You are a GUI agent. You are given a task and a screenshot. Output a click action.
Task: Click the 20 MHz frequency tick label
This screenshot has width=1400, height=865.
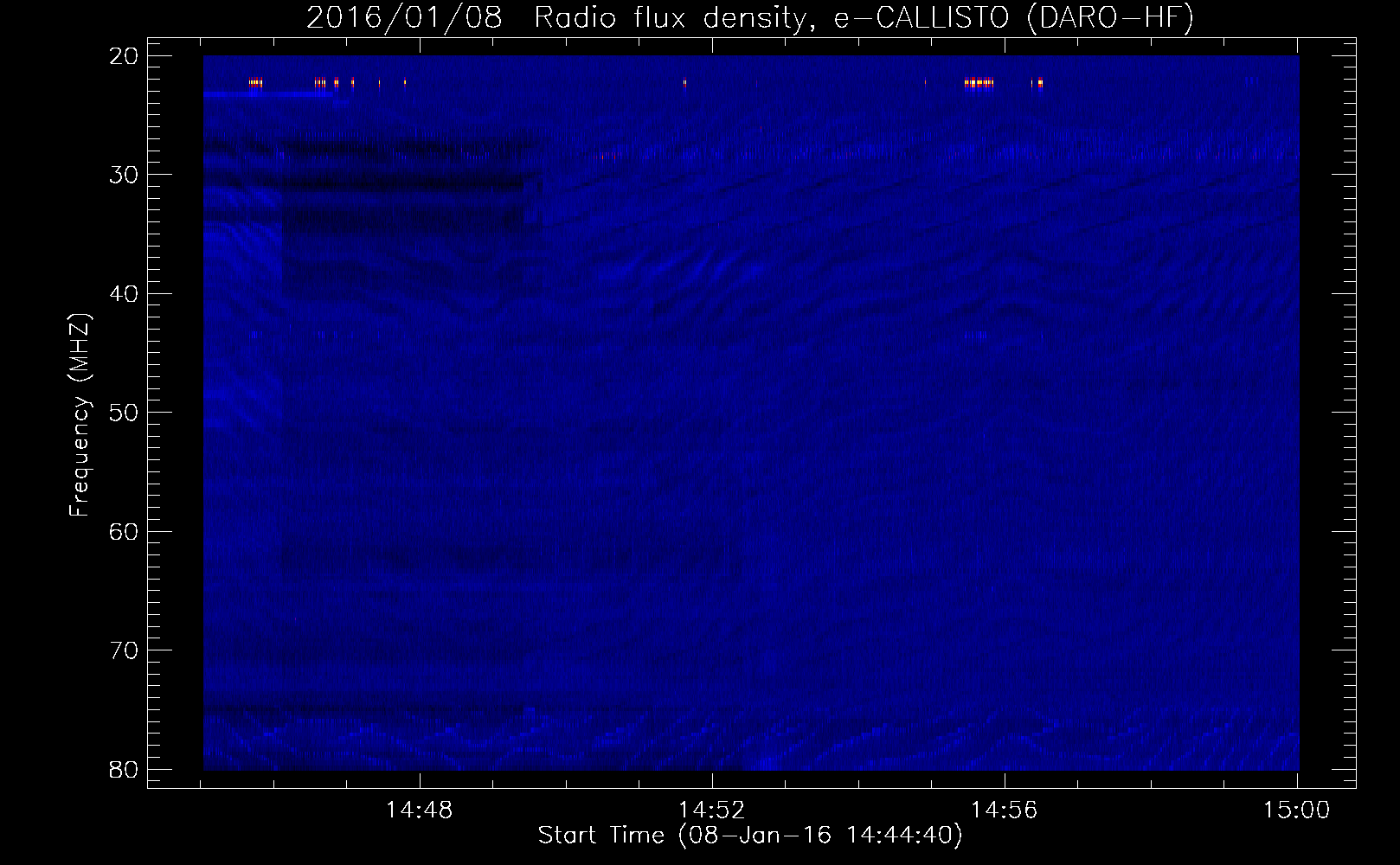[124, 56]
